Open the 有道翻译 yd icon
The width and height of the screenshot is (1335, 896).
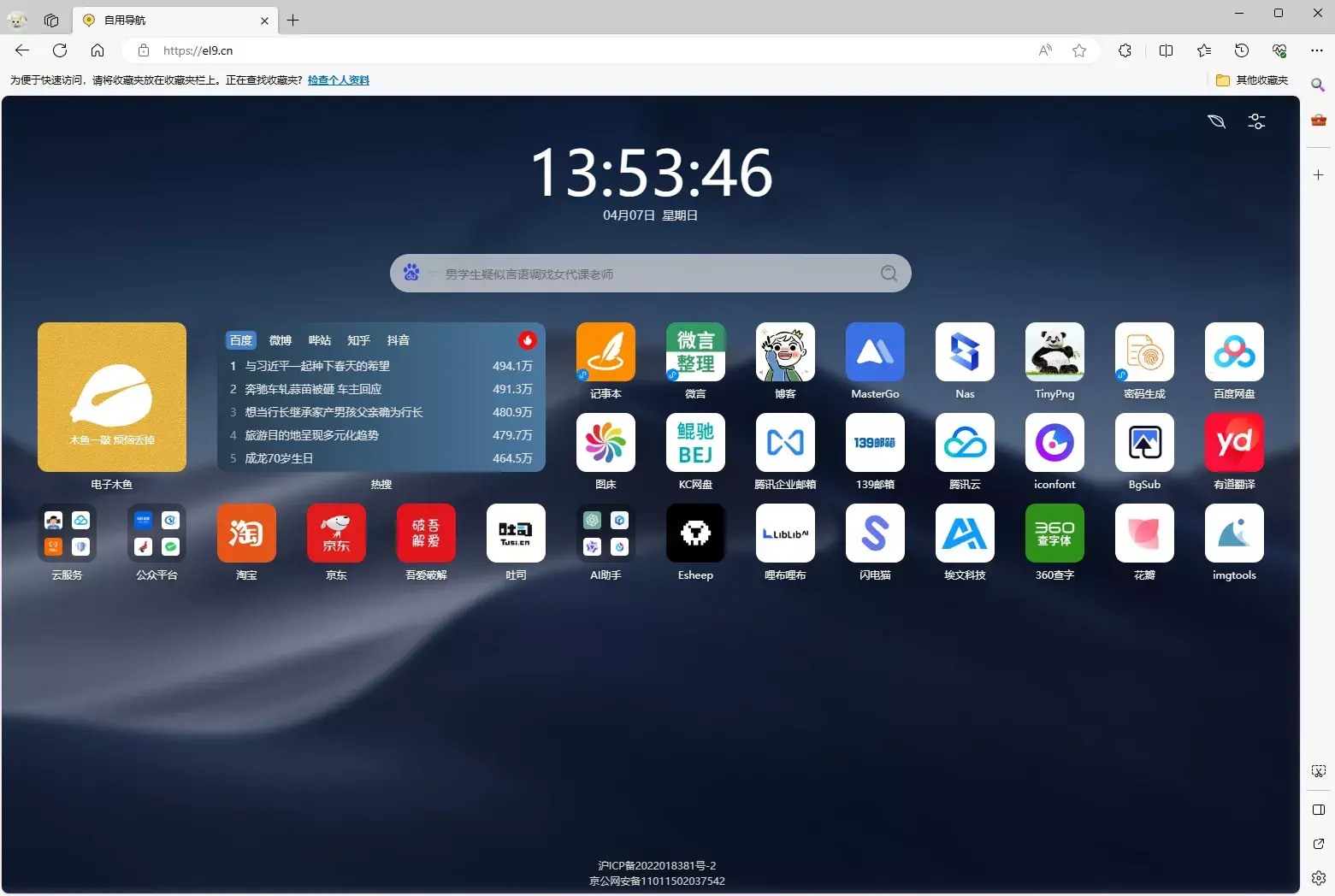[1234, 442]
